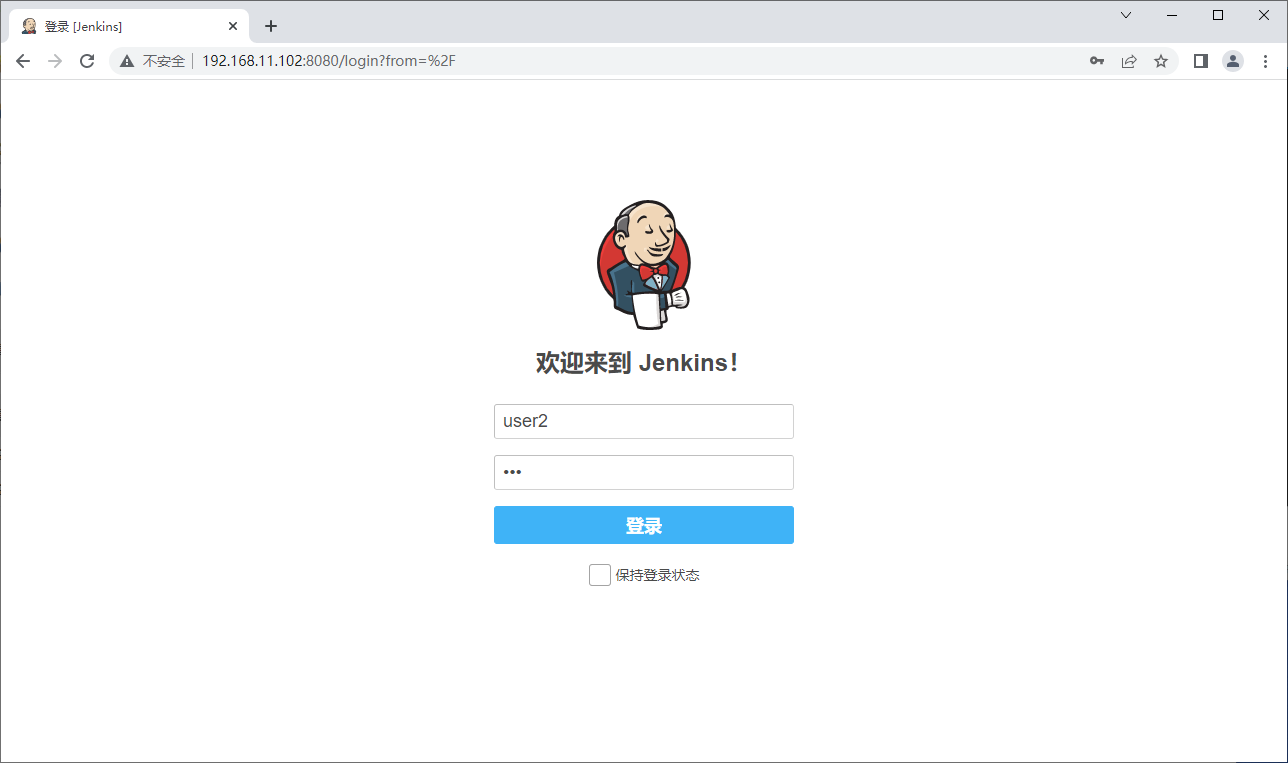Image resolution: width=1288 pixels, height=763 pixels.
Task: Share this page via share icon
Action: [x=1129, y=61]
